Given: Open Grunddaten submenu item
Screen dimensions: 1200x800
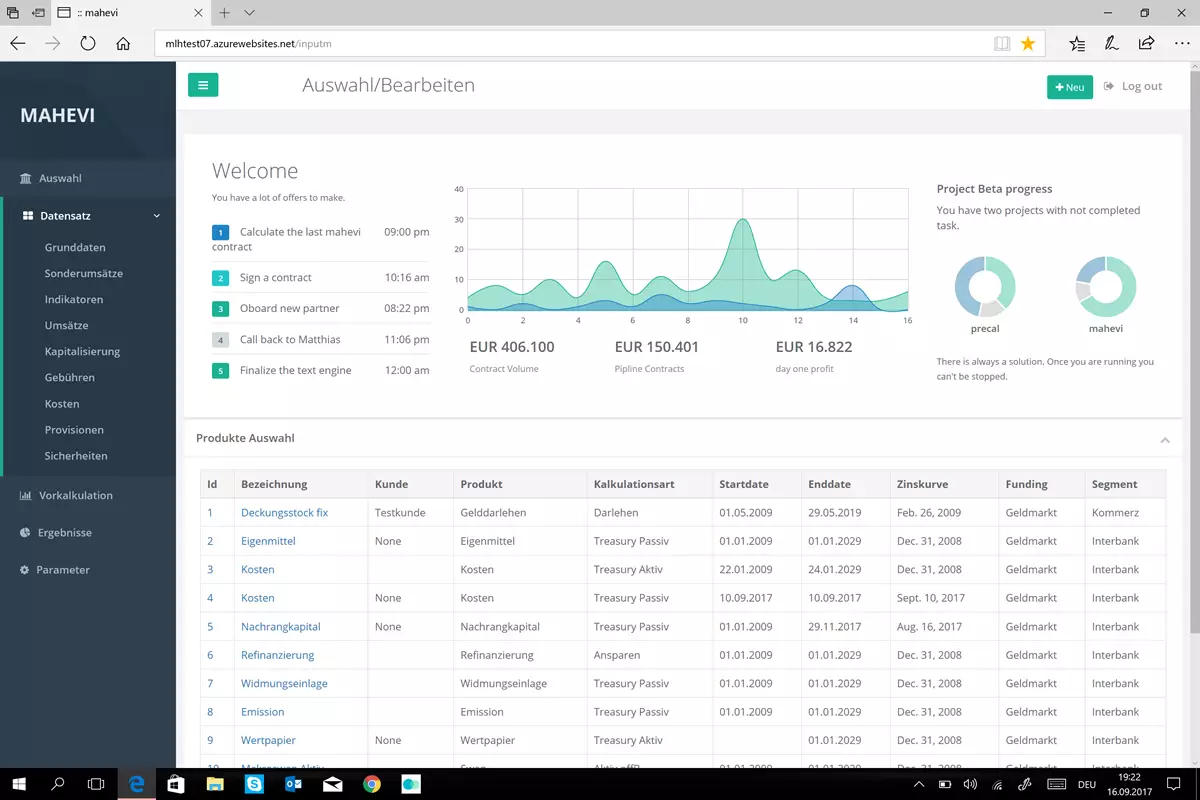Looking at the screenshot, I should 75,247.
